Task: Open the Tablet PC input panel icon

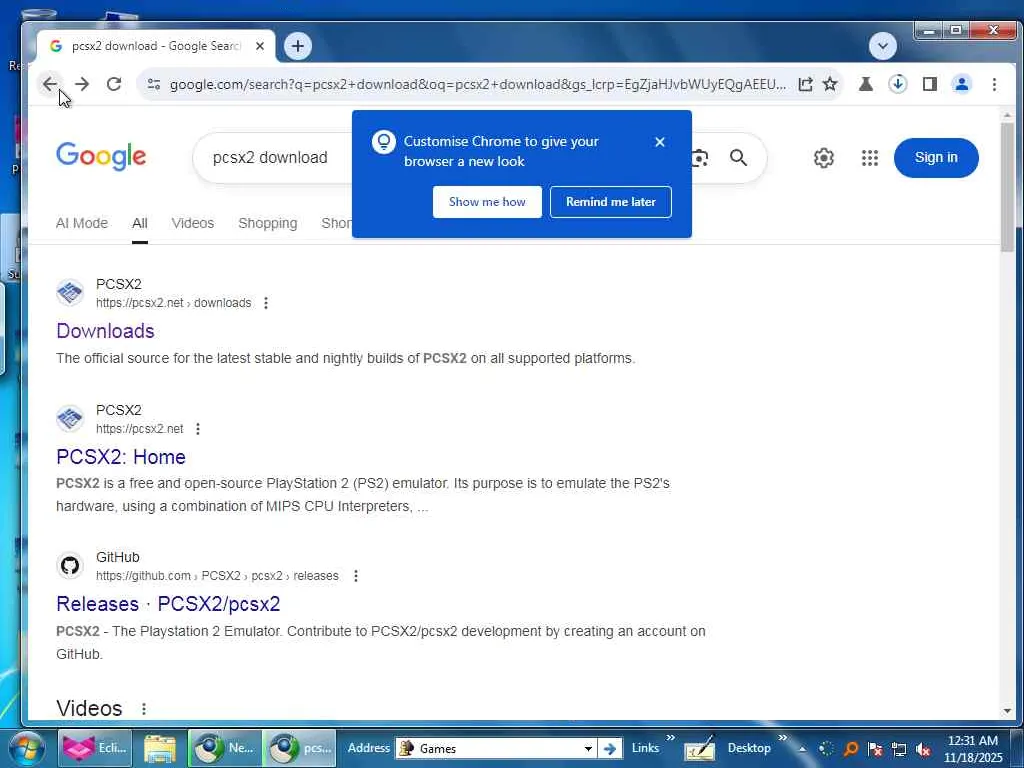Action: coord(699,748)
